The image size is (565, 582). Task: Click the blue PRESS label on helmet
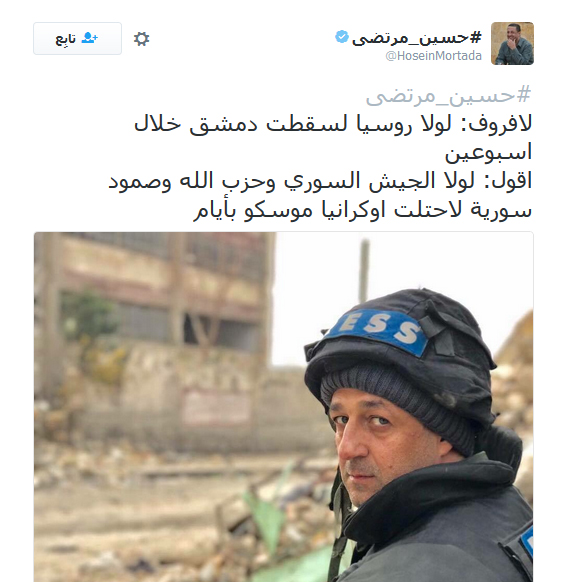click(378, 329)
